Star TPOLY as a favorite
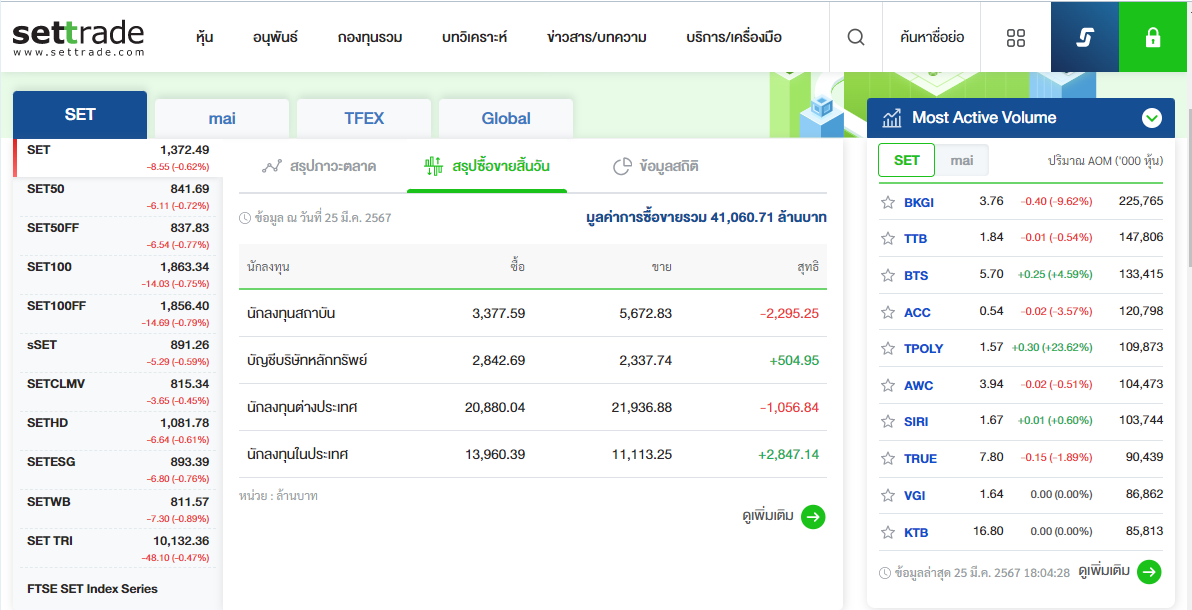 (x=887, y=348)
